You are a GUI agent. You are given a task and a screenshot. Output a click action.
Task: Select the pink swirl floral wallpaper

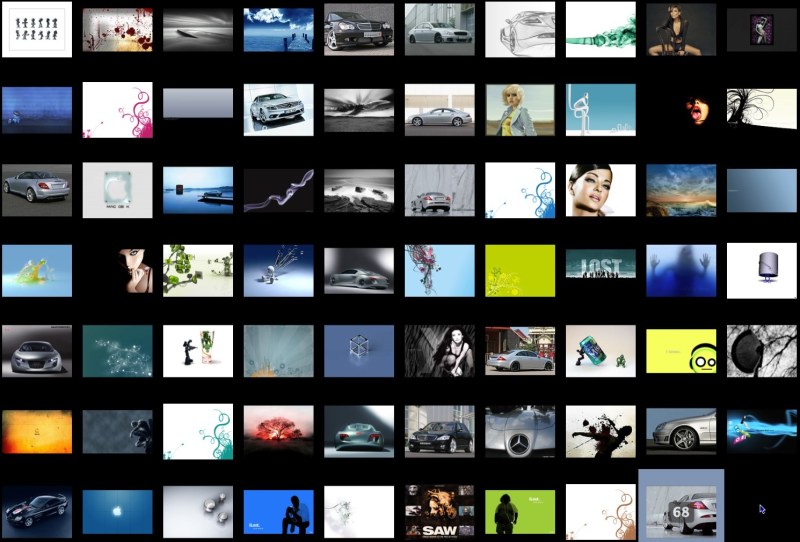coord(117,110)
